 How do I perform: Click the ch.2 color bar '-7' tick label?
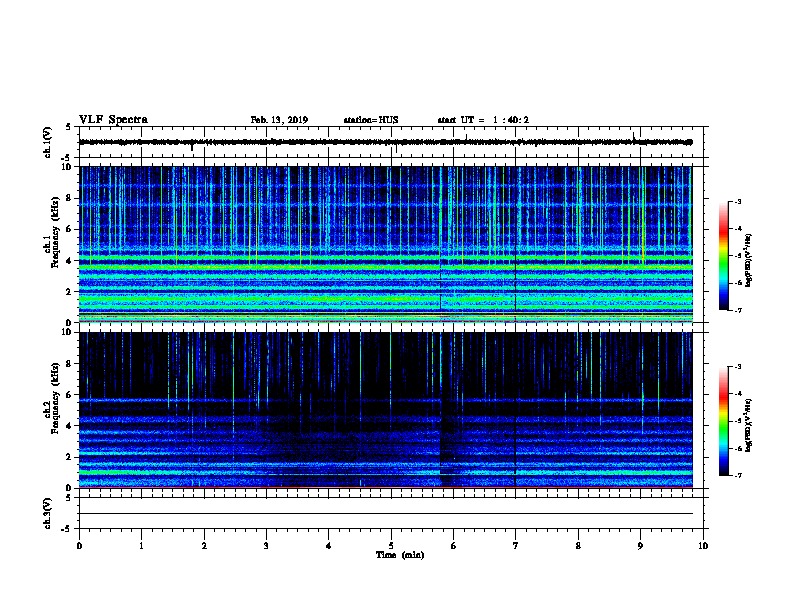738,476
